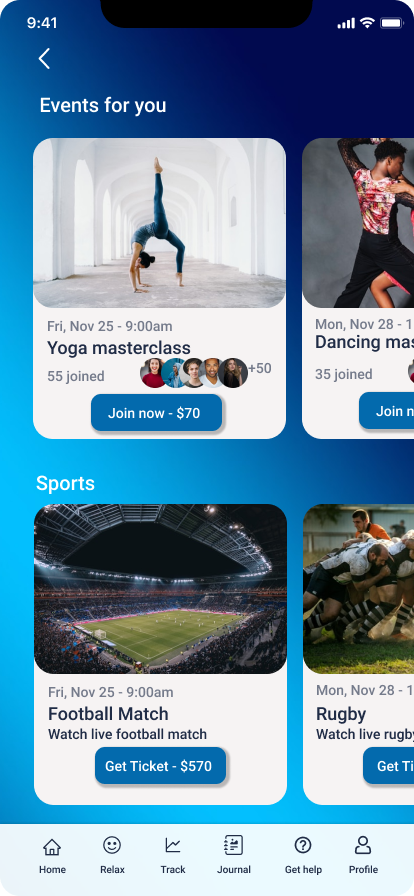Viewport: 414px width, 896px height.
Task: Go back using the left arrow
Action: pos(45,58)
